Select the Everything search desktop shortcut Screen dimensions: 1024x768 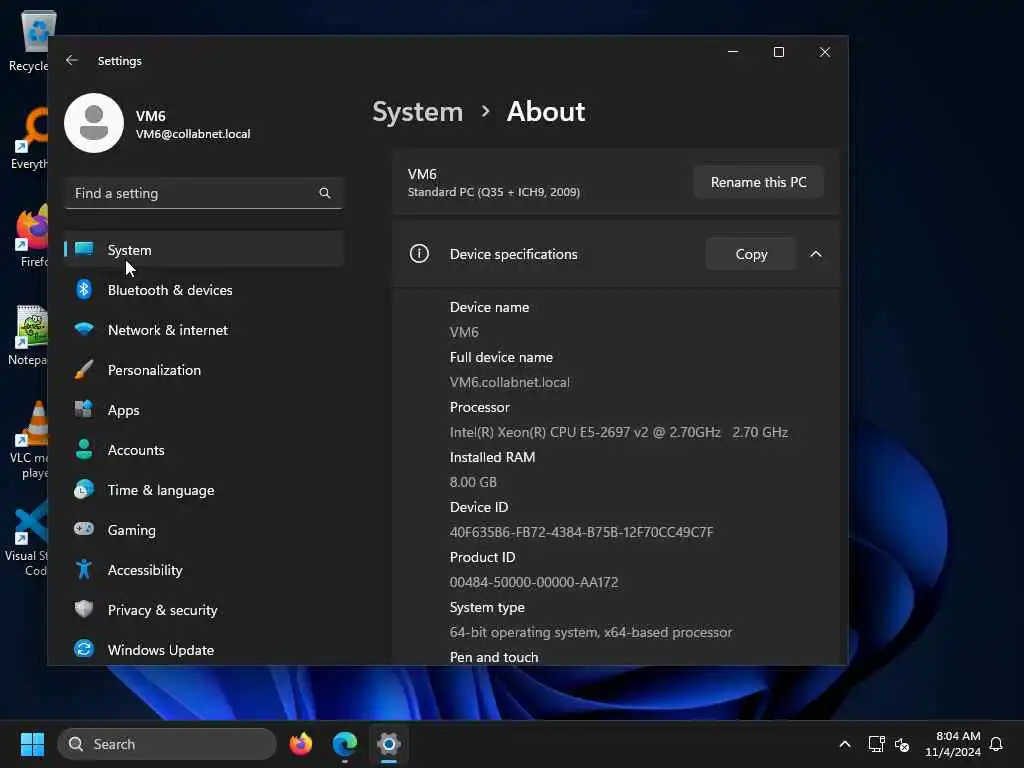(29, 138)
